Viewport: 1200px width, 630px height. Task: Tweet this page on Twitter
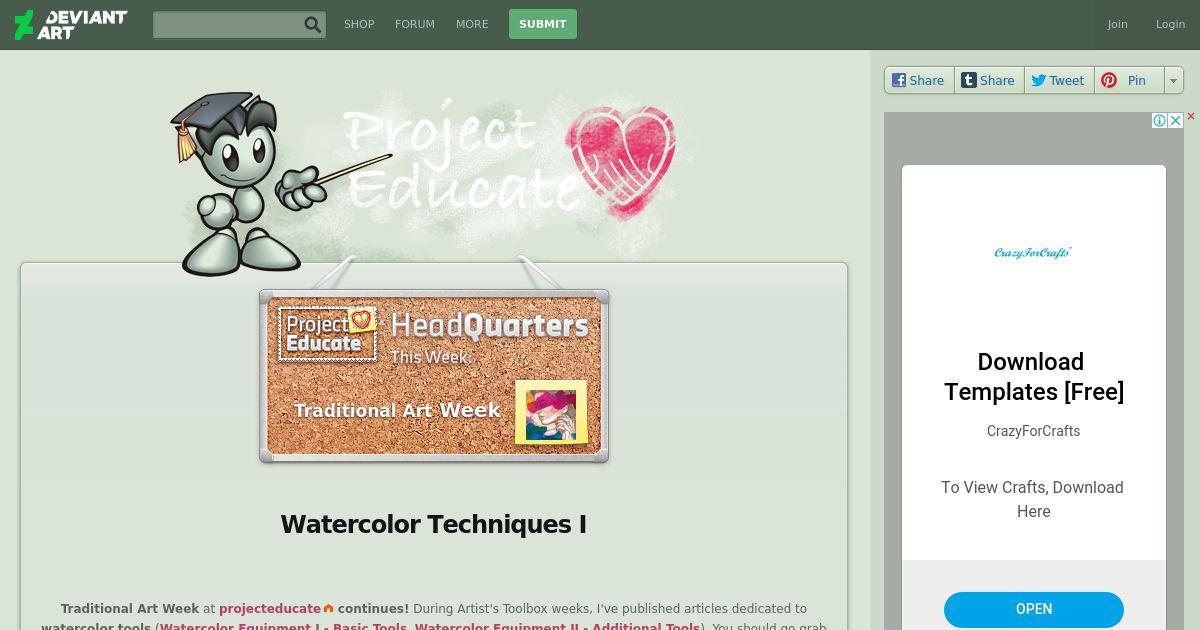[x=1059, y=80]
